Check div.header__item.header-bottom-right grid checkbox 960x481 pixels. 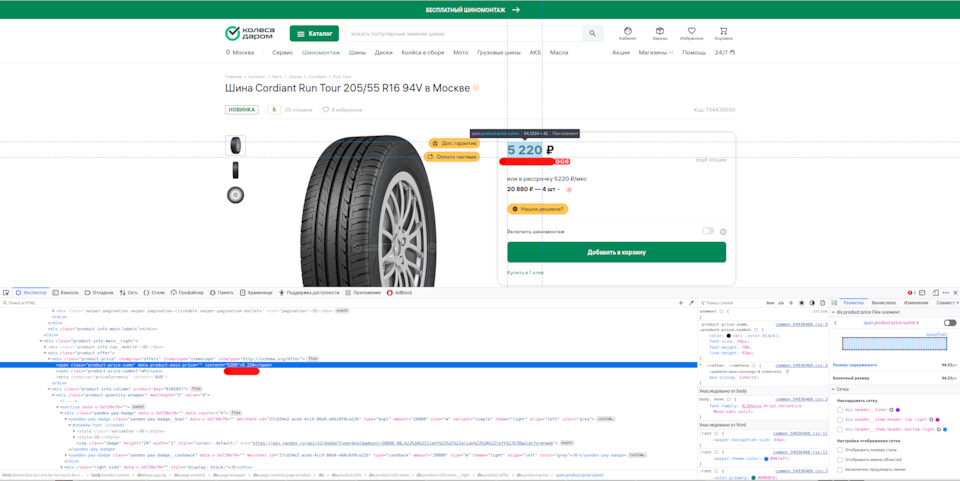pos(840,430)
